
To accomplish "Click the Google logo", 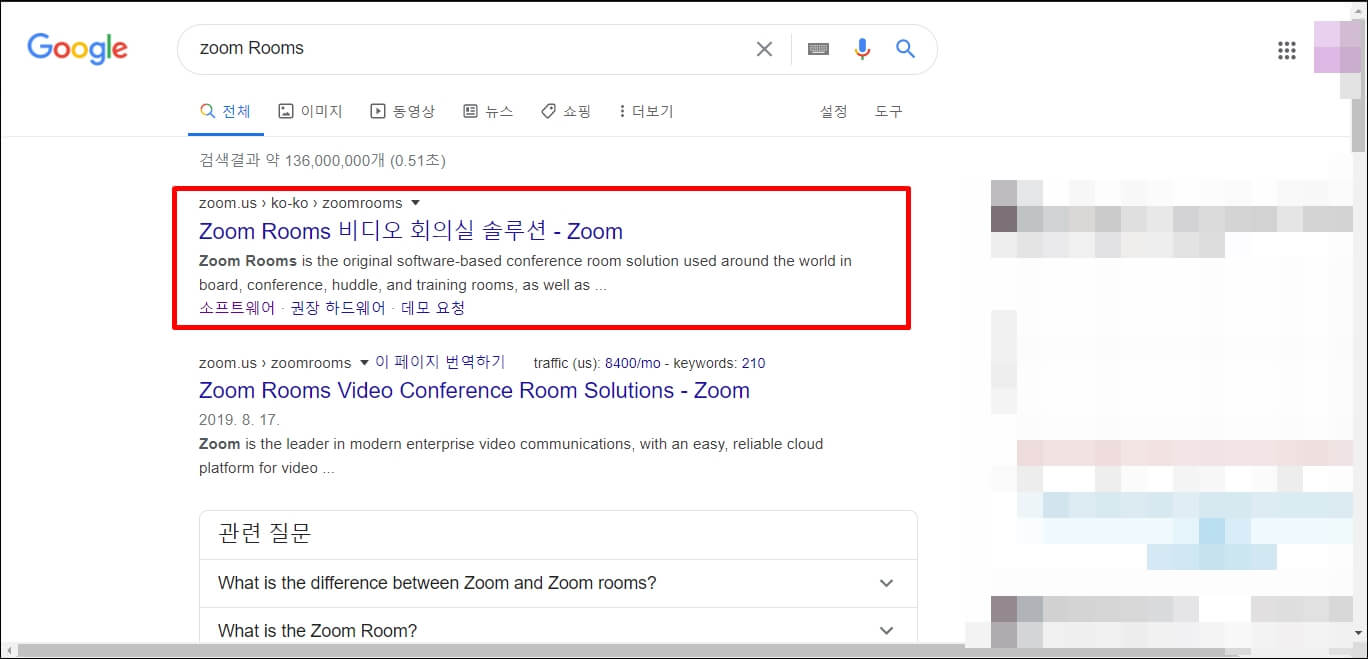I will (77, 49).
